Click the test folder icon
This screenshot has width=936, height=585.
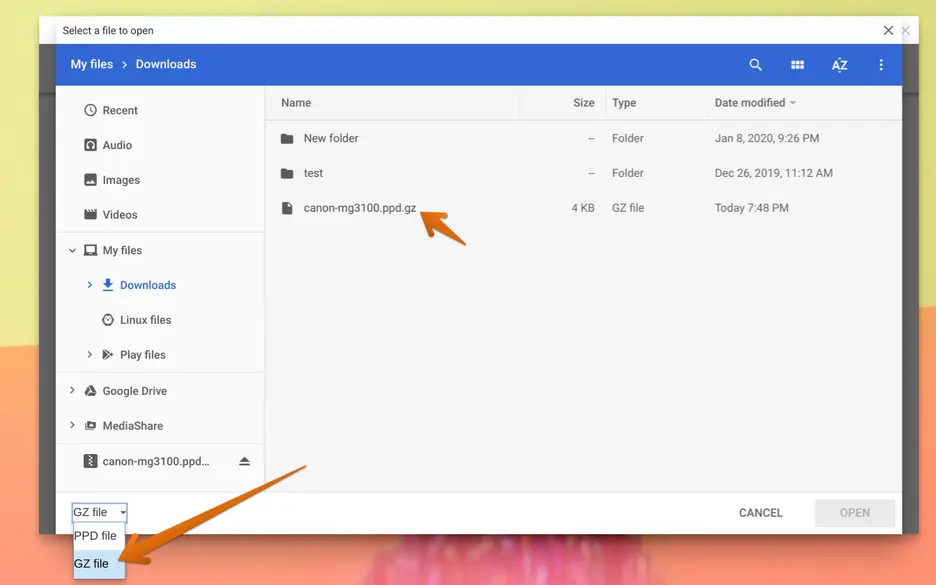pyautogui.click(x=287, y=173)
